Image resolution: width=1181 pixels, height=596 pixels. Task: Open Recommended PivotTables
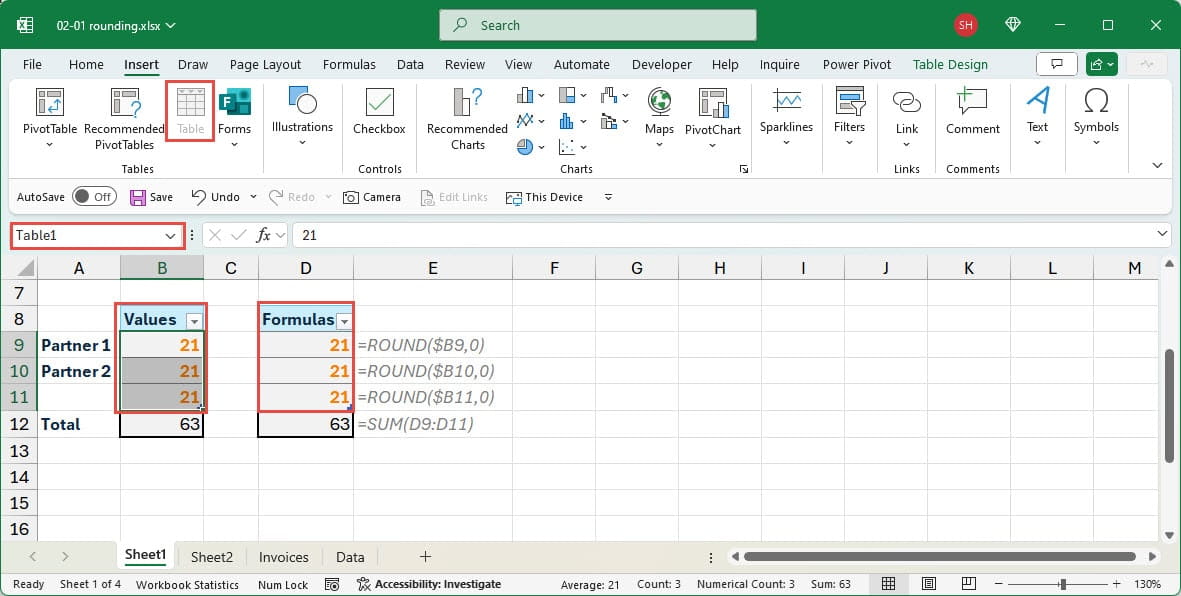[x=124, y=104]
